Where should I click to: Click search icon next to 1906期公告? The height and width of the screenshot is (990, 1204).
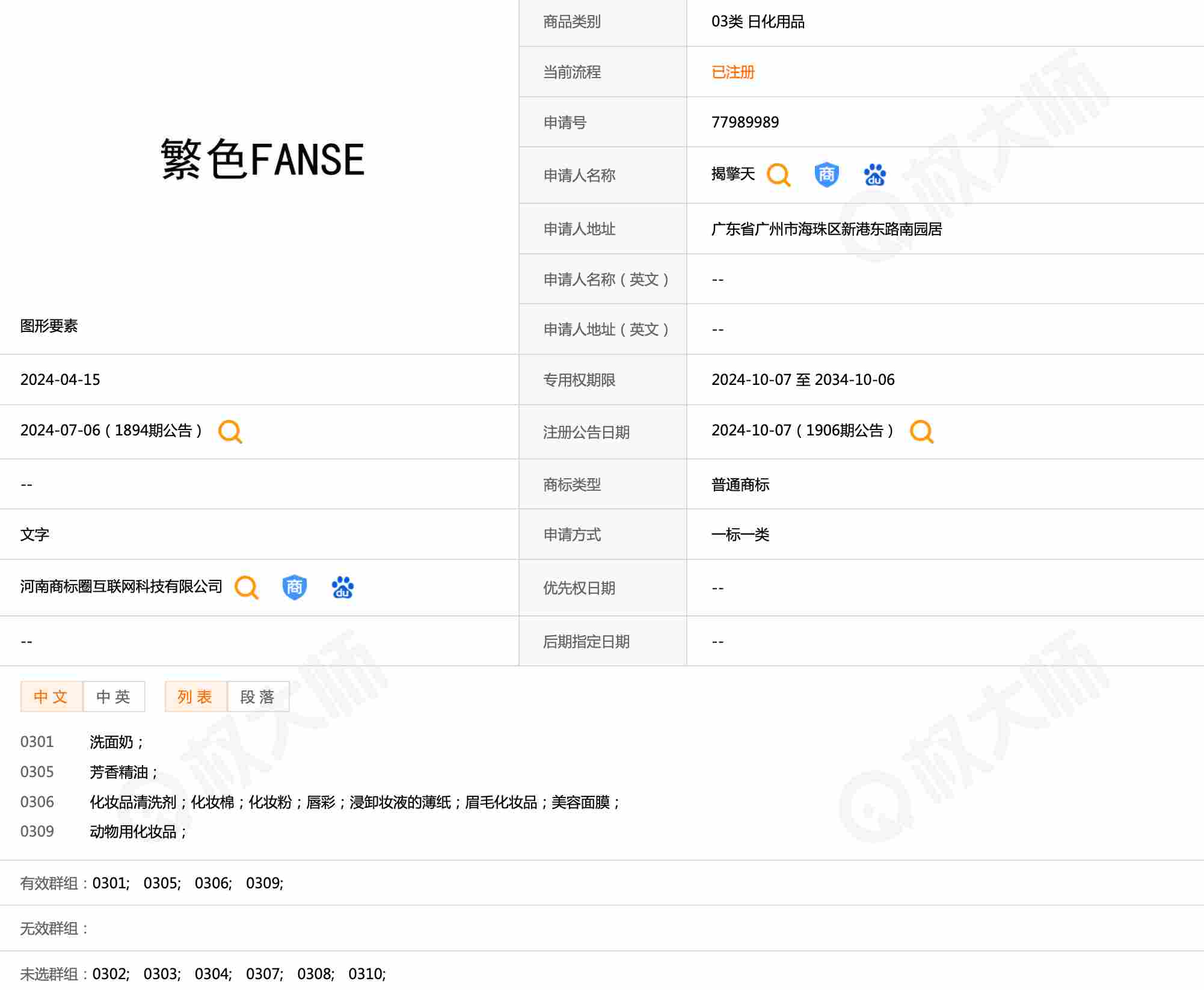(x=921, y=431)
